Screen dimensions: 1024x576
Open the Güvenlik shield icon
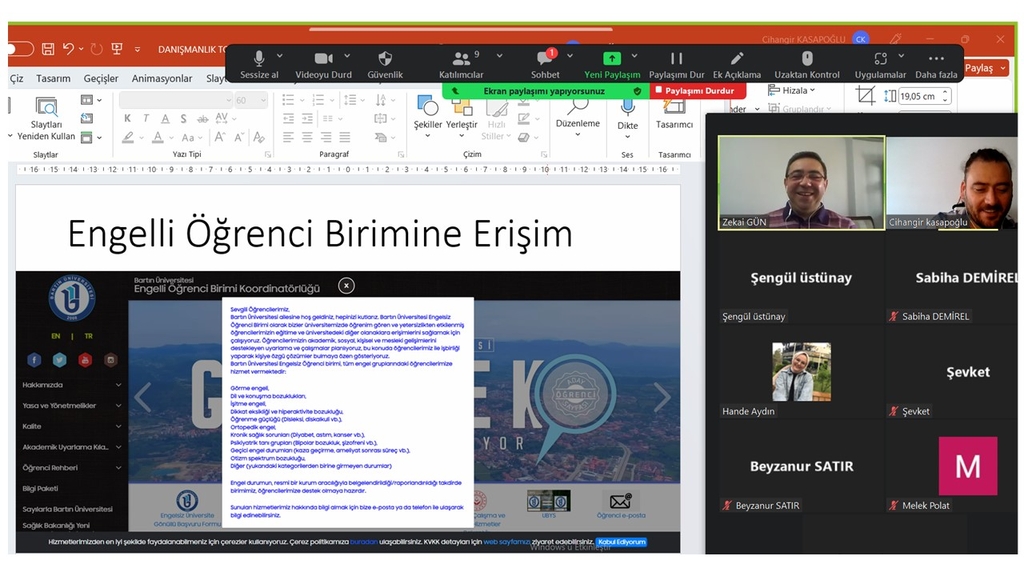[385, 59]
